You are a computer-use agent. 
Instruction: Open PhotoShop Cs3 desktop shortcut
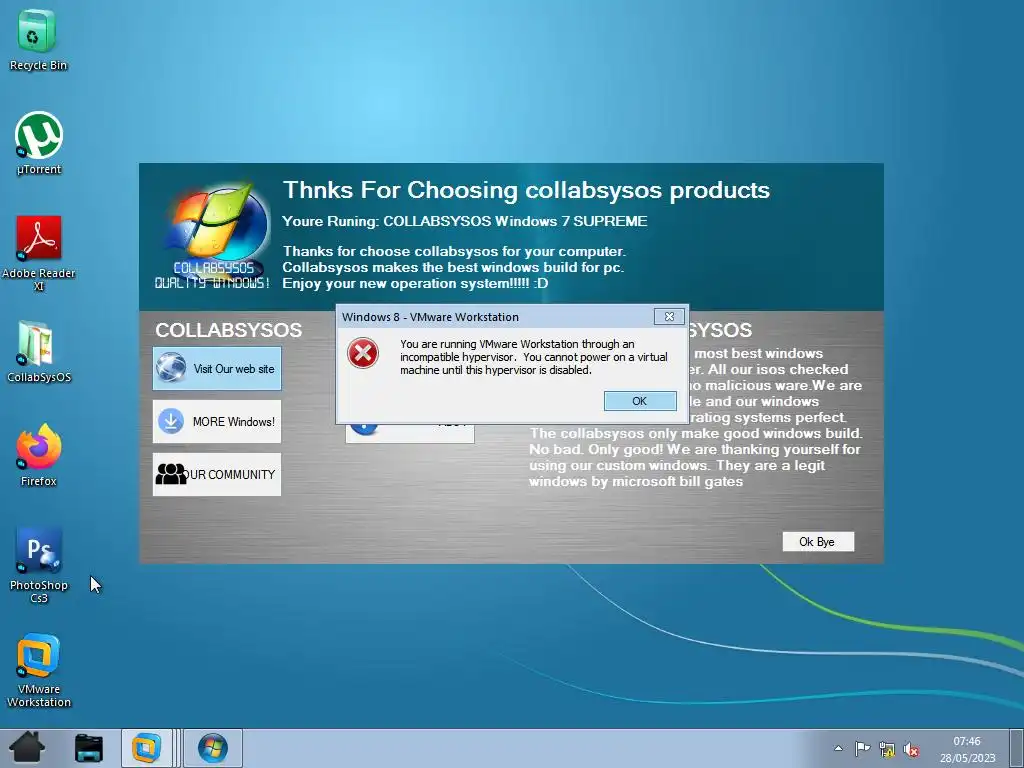pos(39,564)
